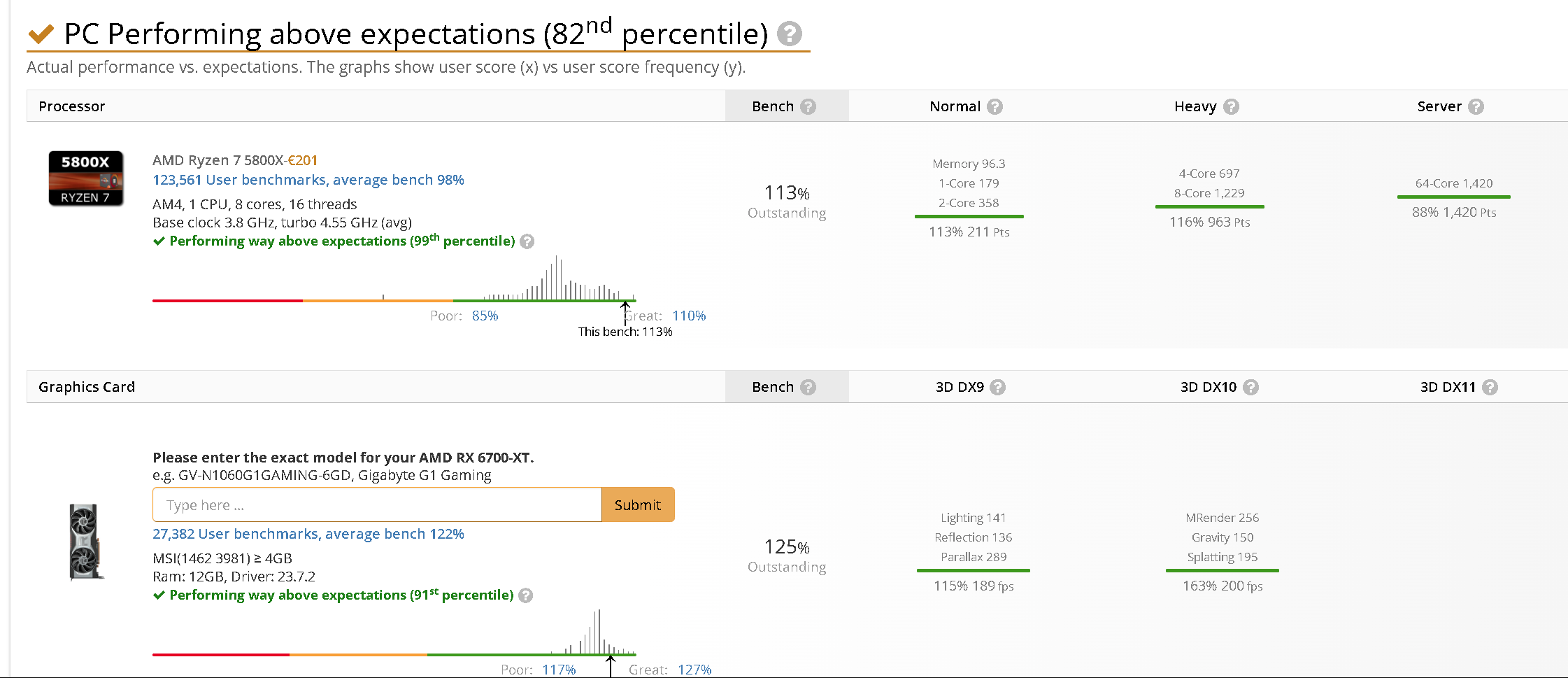Click the AMD Ryzen 7 5800X link

pos(218,160)
